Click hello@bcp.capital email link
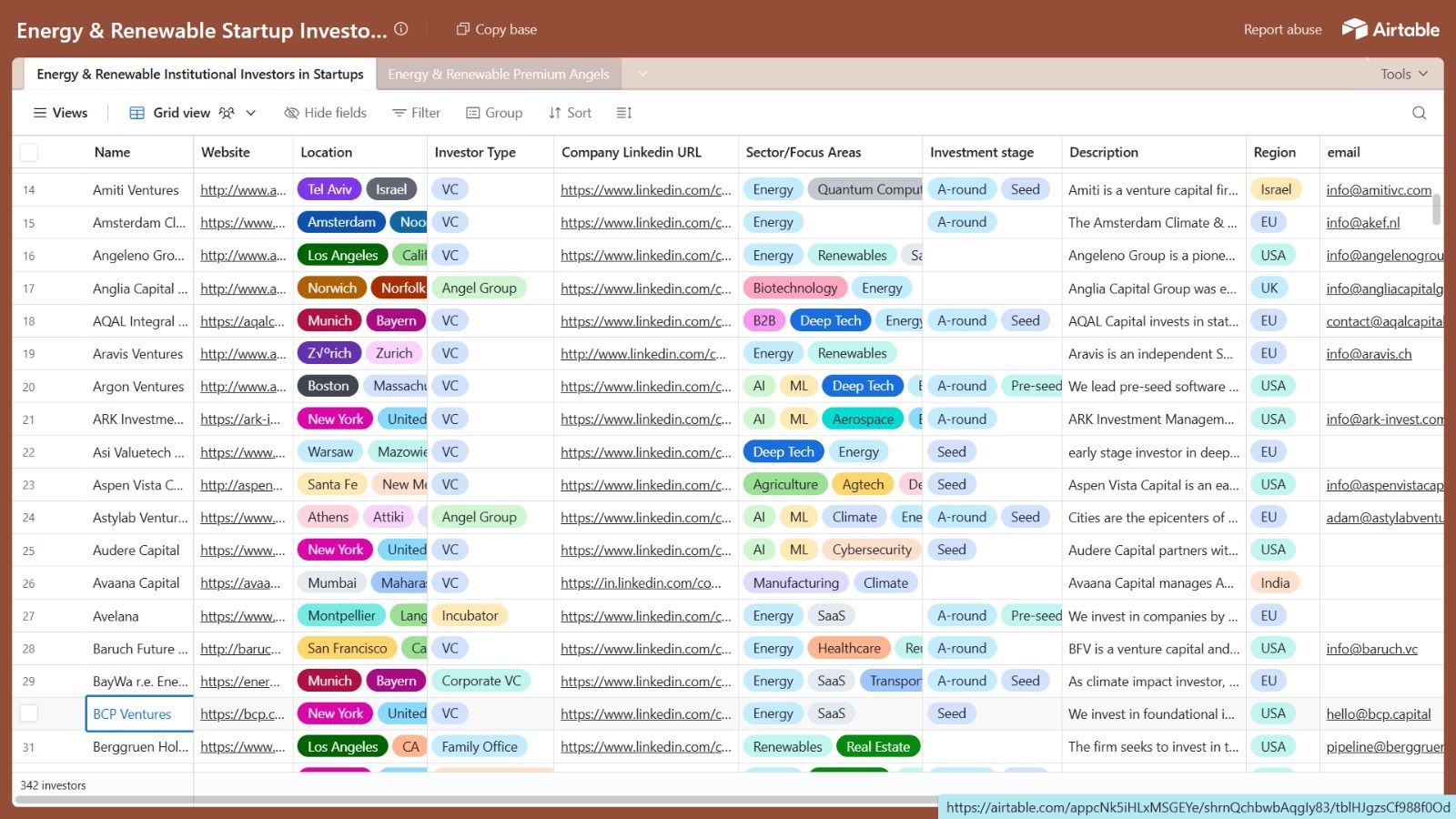The height and width of the screenshot is (819, 1456). (x=1379, y=714)
